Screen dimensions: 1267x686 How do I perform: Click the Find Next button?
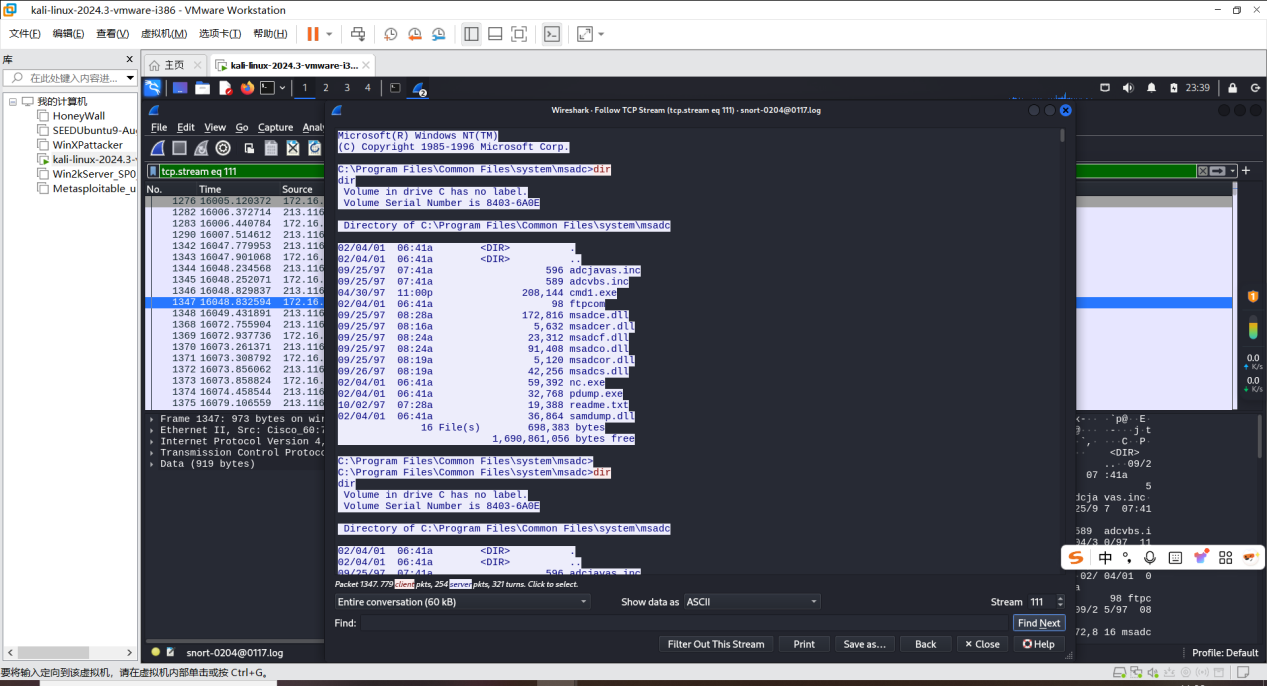[x=1039, y=623]
